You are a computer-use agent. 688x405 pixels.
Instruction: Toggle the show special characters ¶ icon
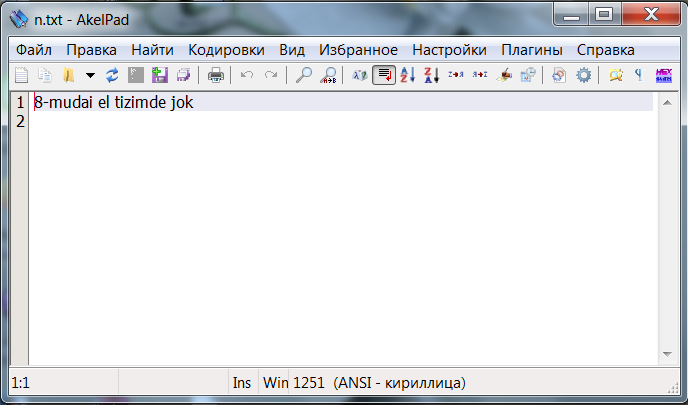[639, 75]
